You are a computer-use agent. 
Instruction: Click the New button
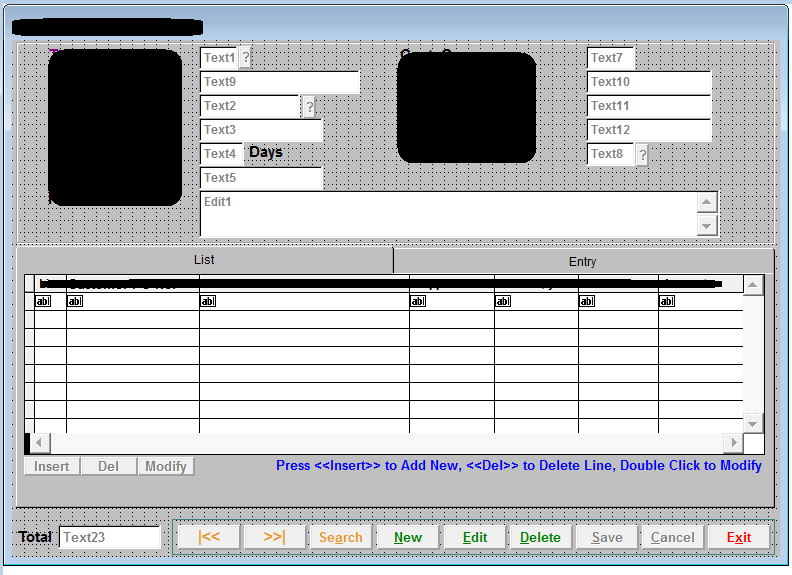click(408, 537)
